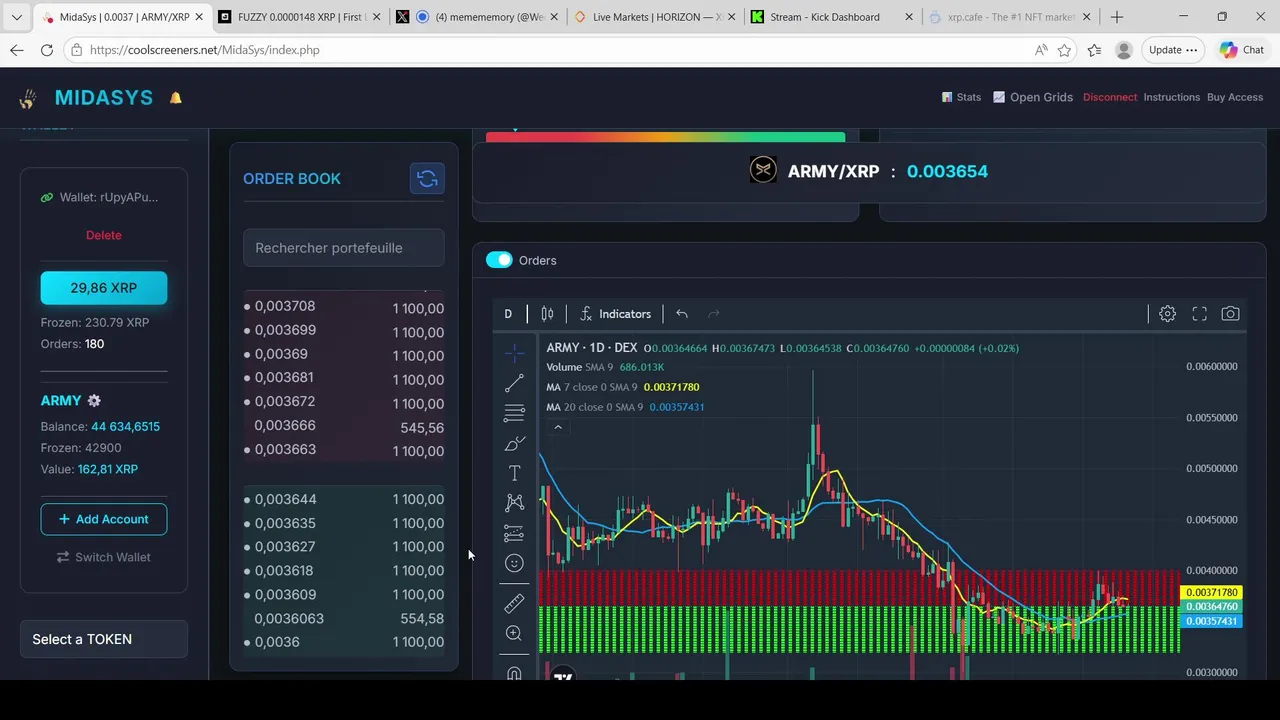Undo the last chart action
1280x720 pixels.
point(682,314)
